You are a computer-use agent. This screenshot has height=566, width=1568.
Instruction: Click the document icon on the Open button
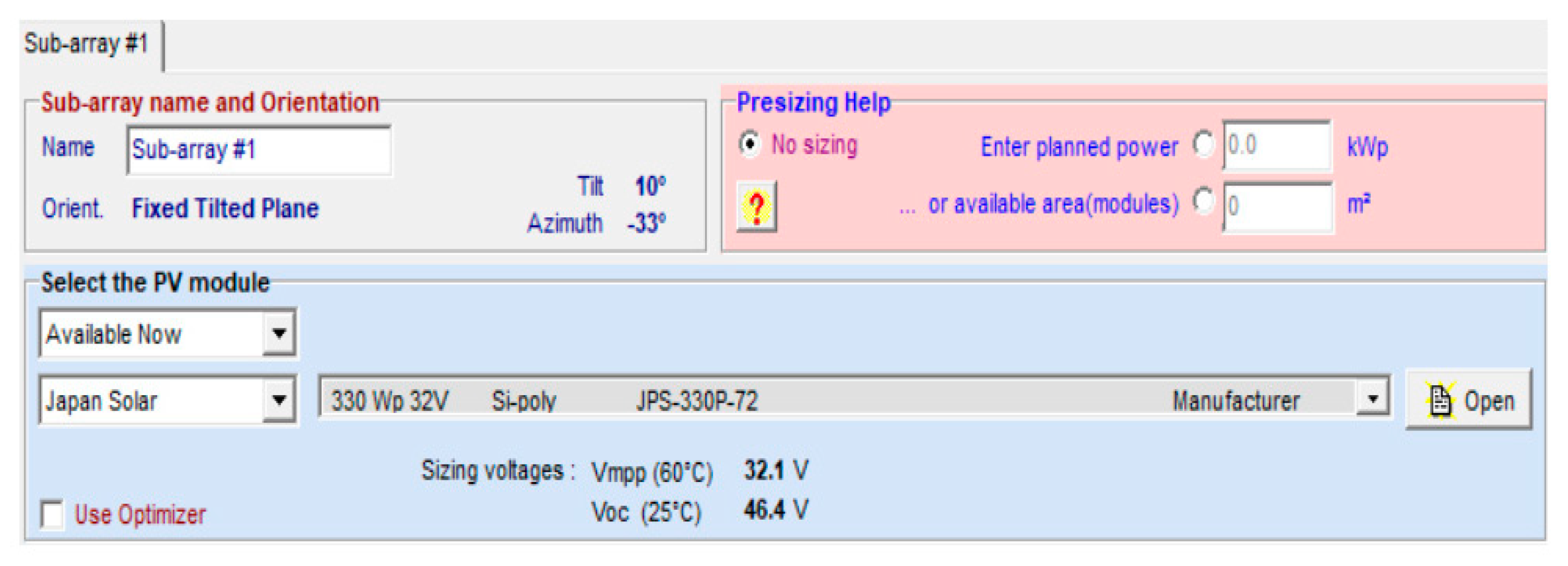tap(1440, 400)
